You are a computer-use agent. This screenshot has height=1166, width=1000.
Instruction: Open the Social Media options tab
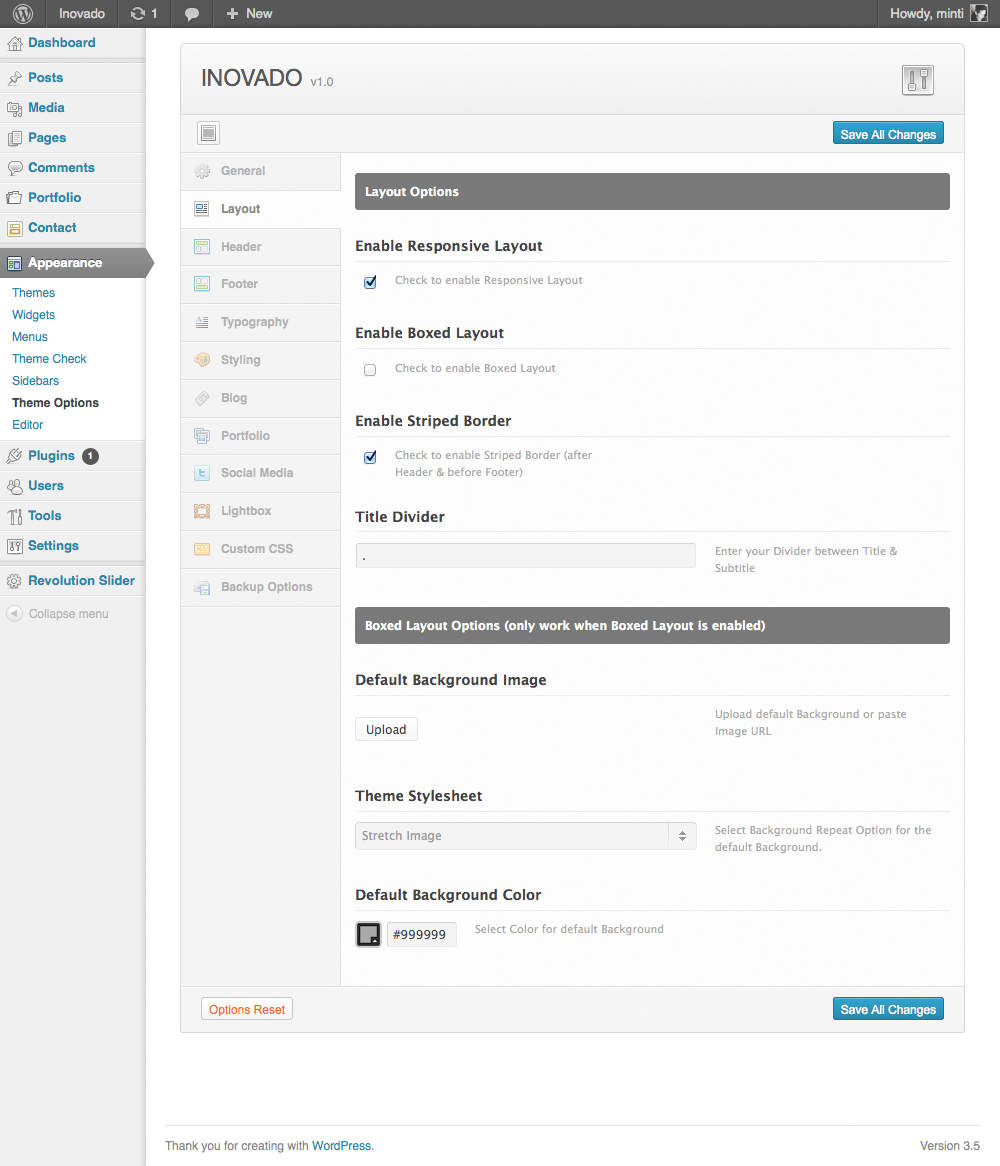click(256, 473)
